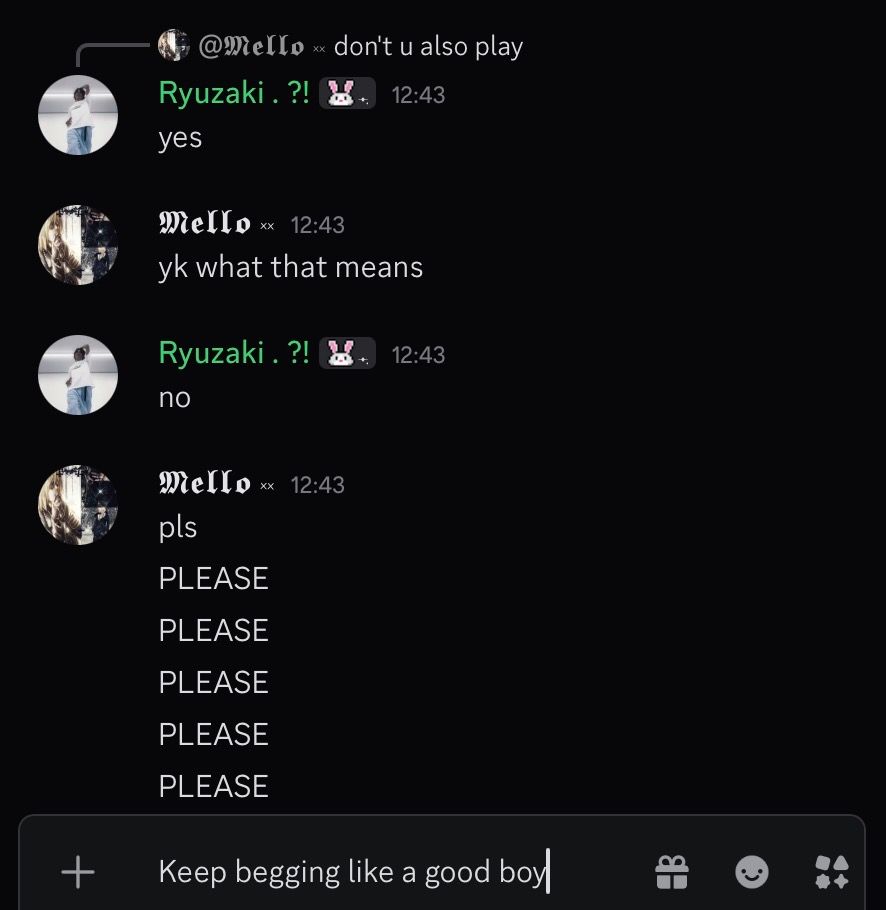Open the apps launcher icon
This screenshot has width=886, height=910.
coord(831,872)
